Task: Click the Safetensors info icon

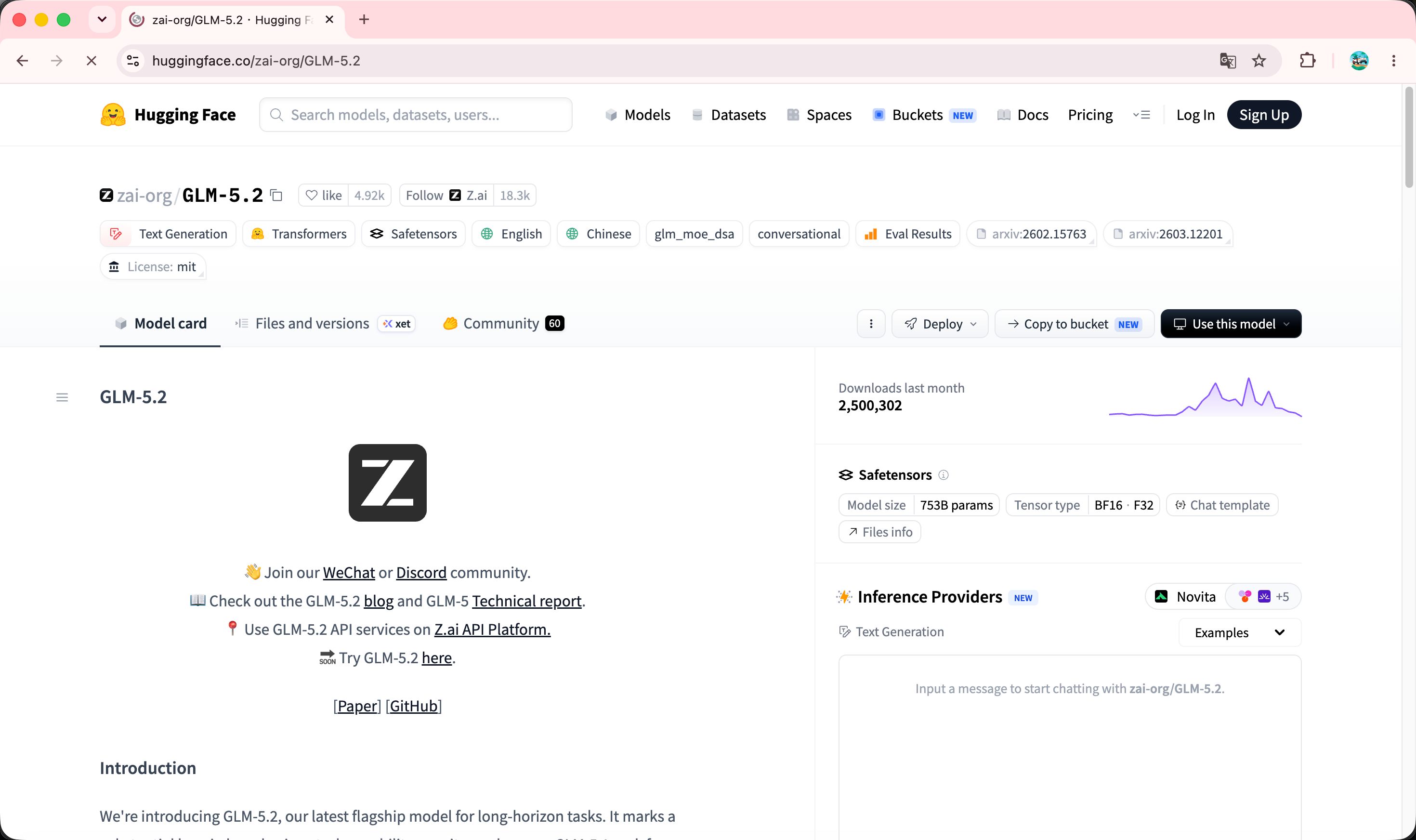Action: coord(944,475)
